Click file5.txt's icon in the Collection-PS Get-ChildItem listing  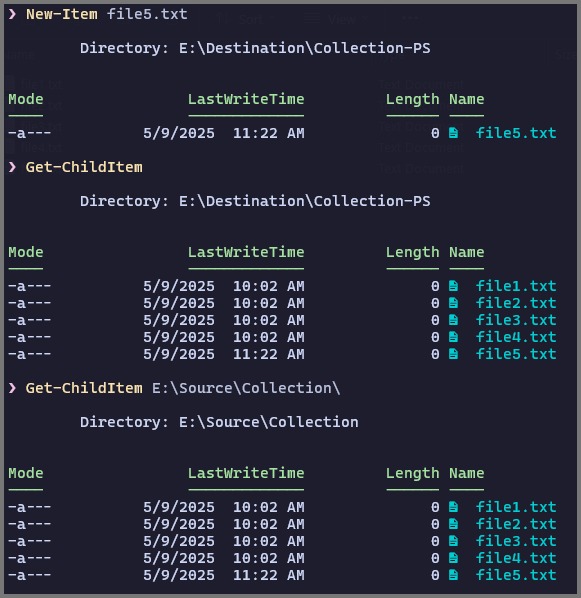(453, 354)
